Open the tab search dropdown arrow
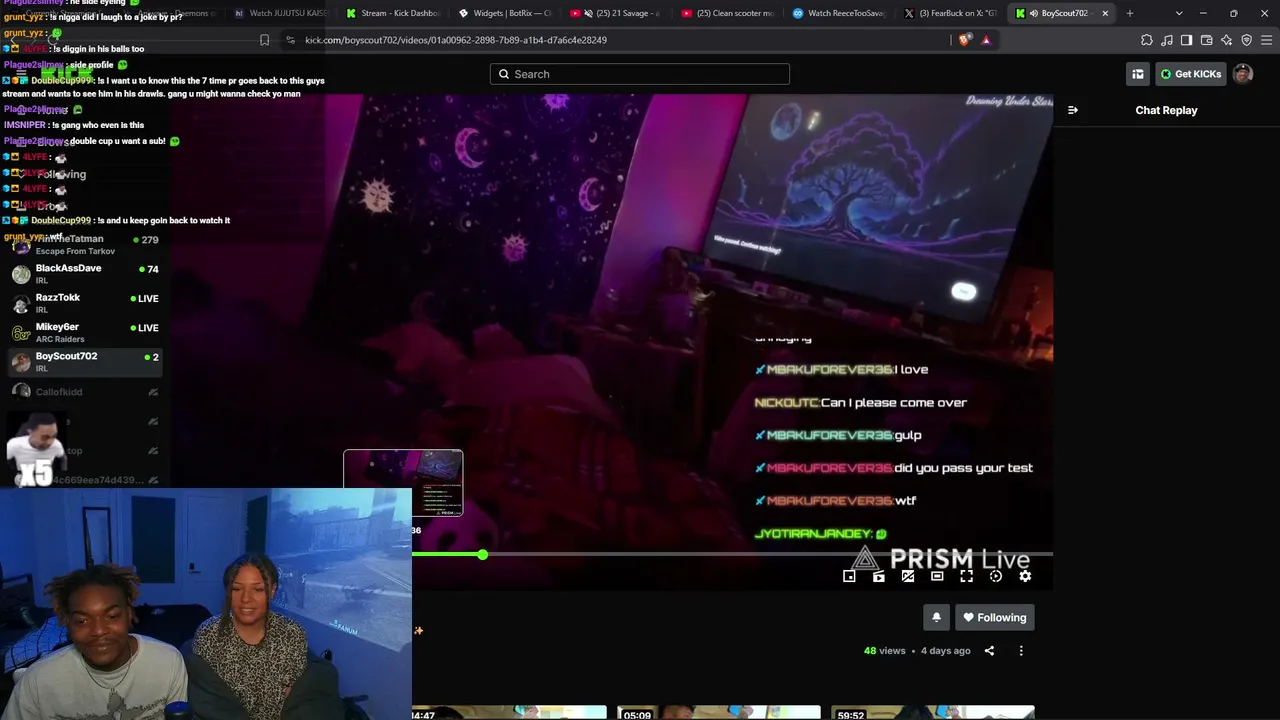This screenshot has width=1280, height=720. [x=1179, y=13]
